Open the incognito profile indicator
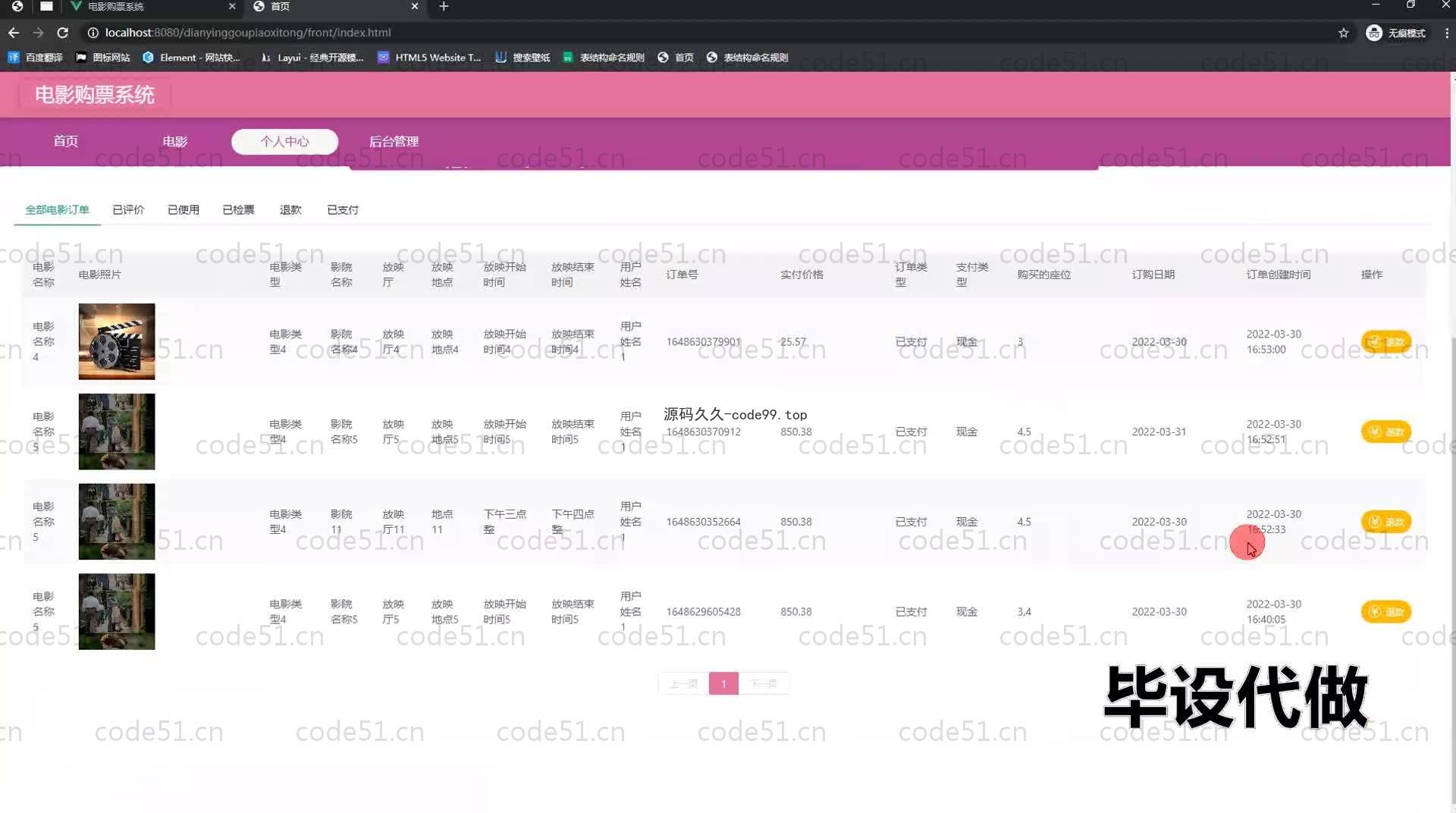 [x=1396, y=33]
